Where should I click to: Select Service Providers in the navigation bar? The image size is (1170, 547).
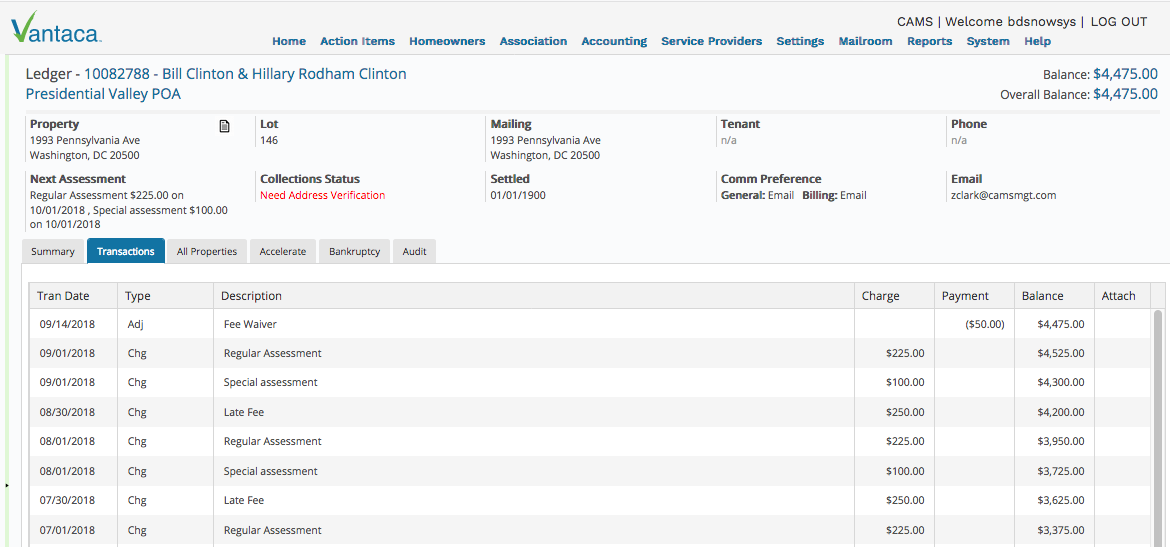[711, 41]
